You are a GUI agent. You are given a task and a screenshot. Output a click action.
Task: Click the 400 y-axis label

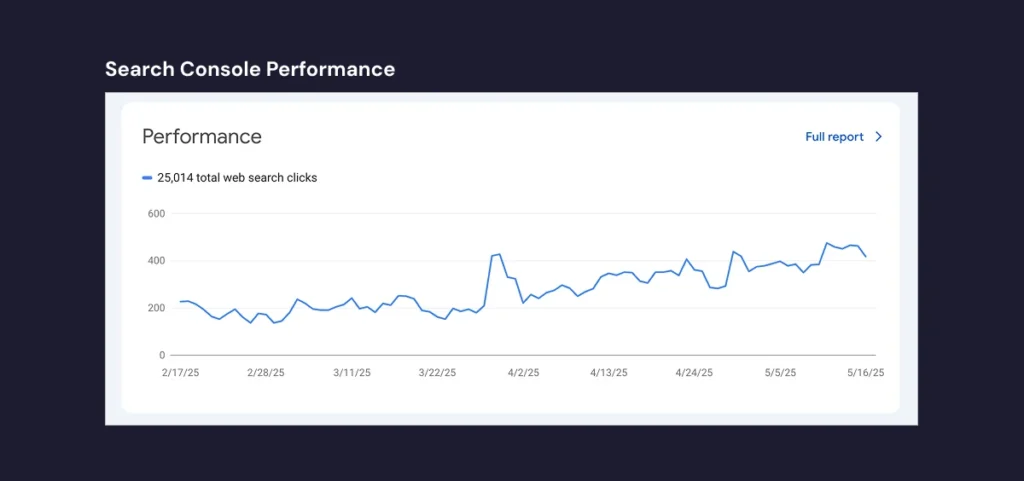click(155, 261)
